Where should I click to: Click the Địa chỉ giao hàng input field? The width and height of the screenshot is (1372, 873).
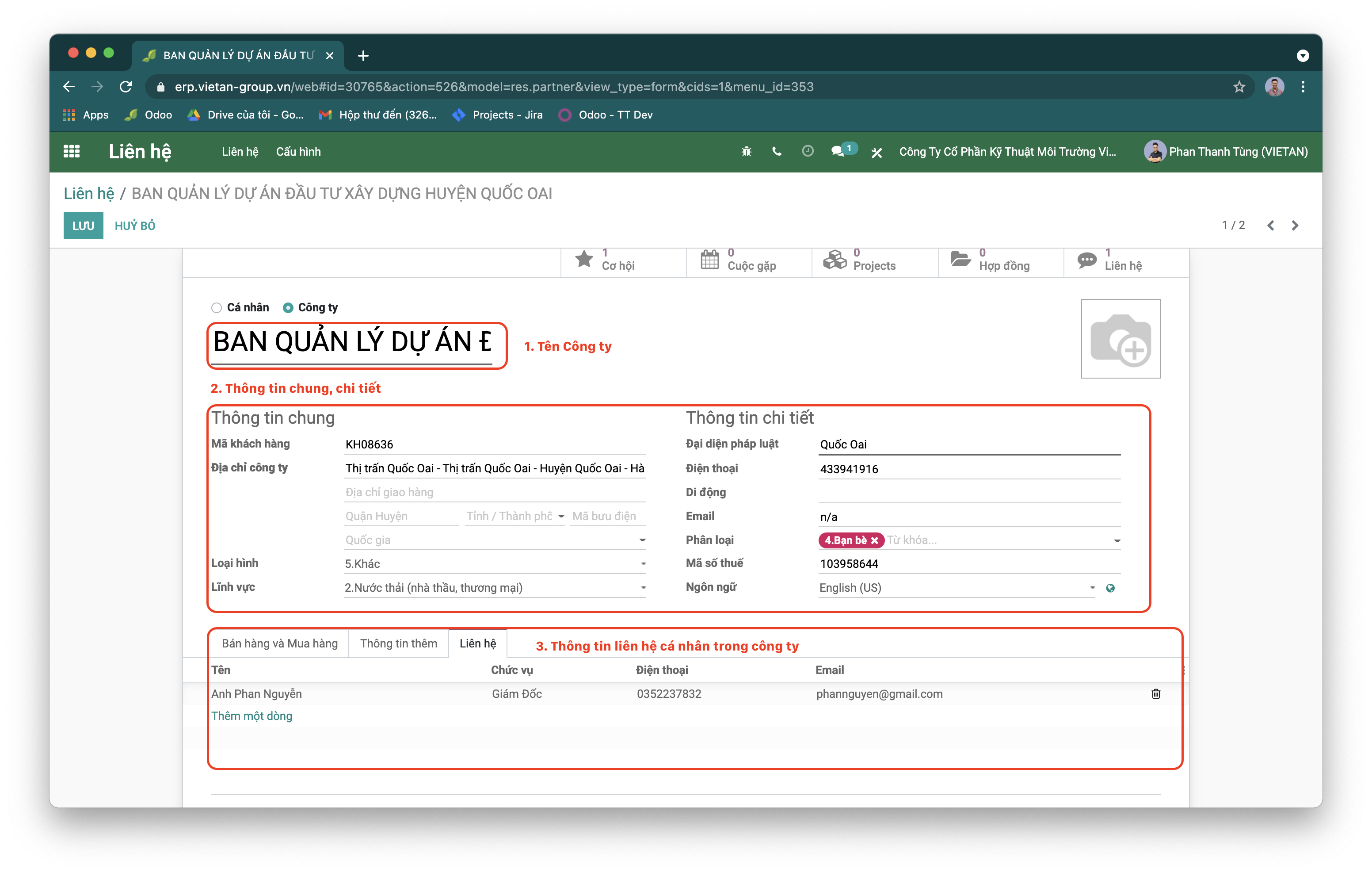pyautogui.click(x=494, y=492)
